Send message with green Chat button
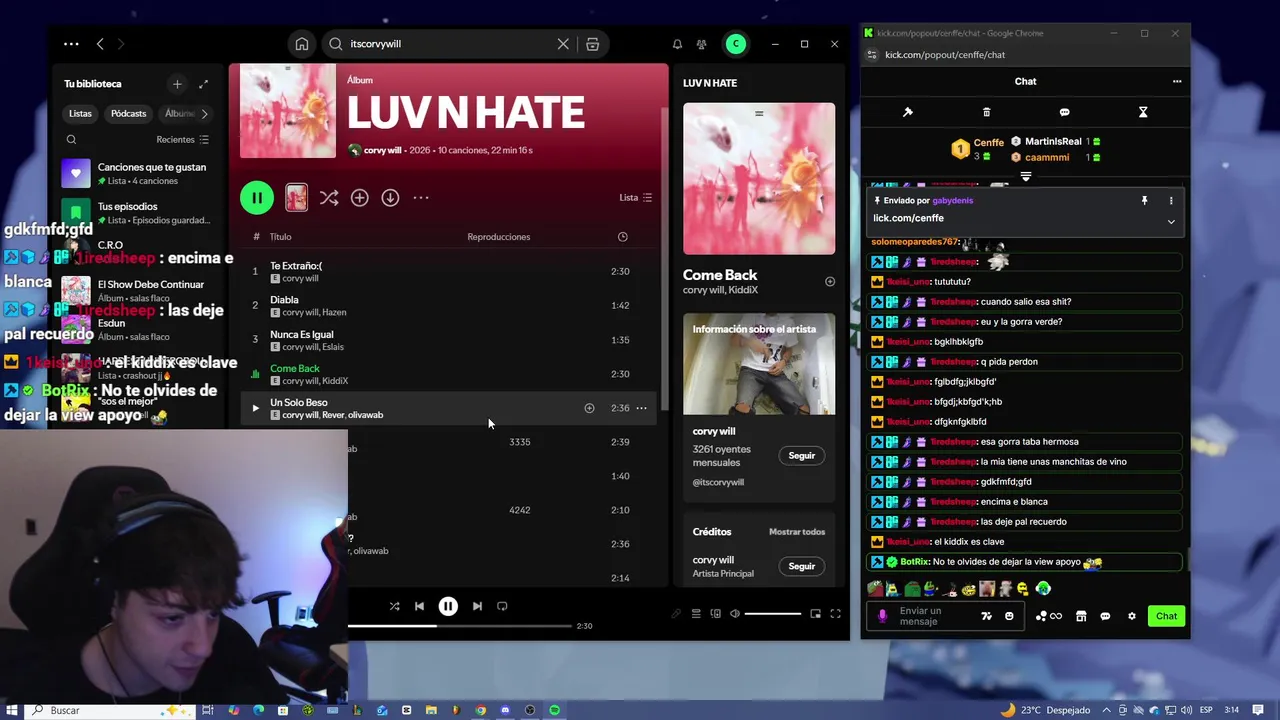 [x=1166, y=616]
